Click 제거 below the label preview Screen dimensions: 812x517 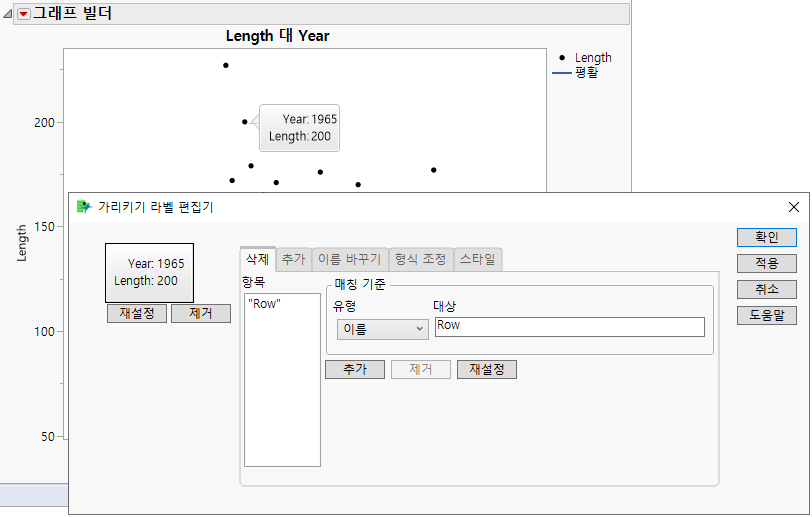coord(201,313)
